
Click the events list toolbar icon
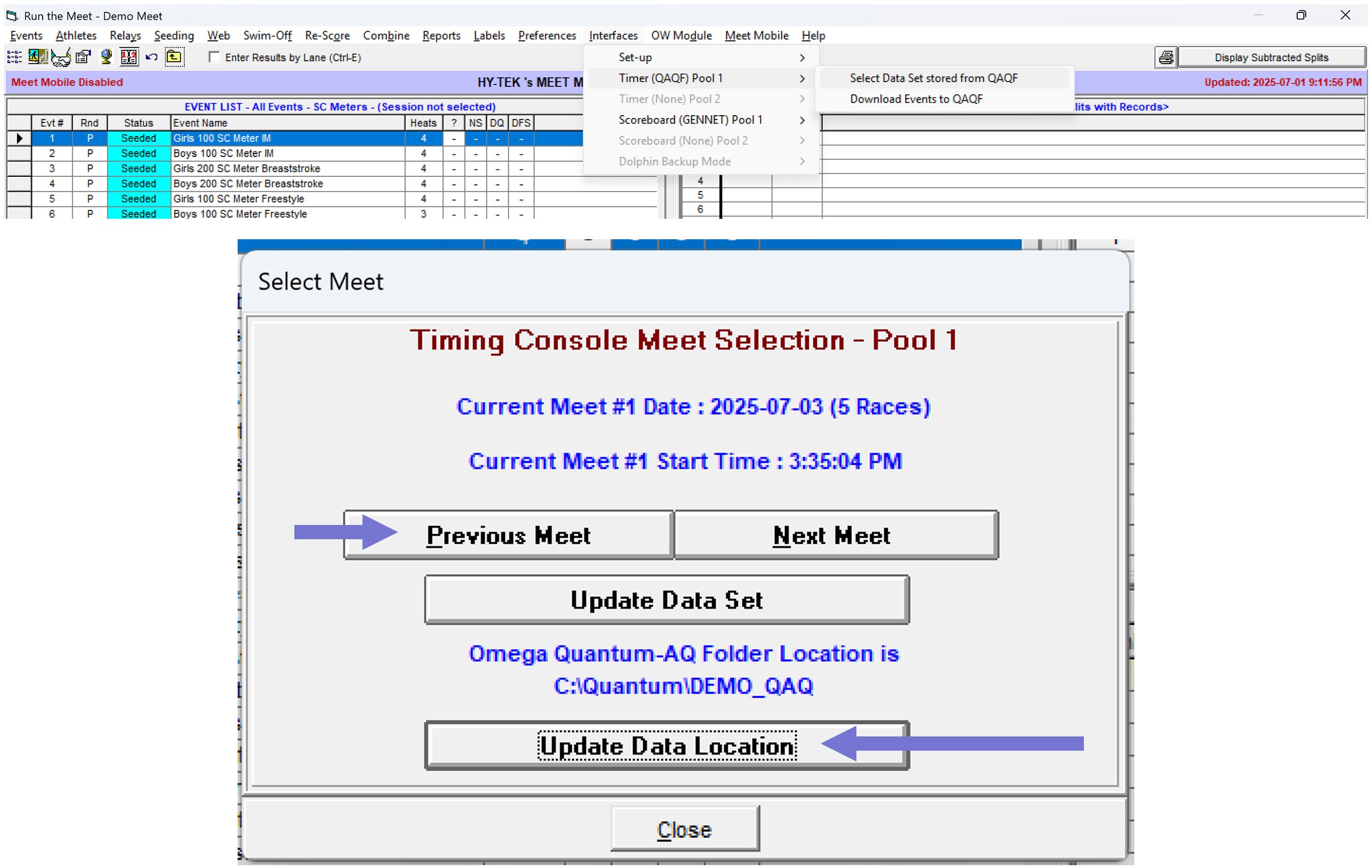click(14, 57)
